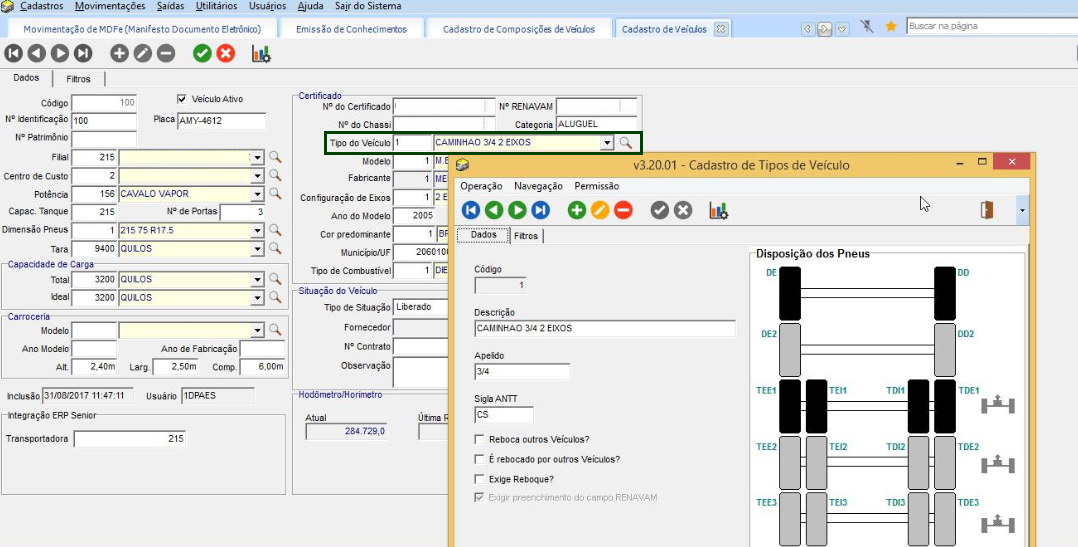Viewport: 1078px width, 547px height.
Task: Open the Potência dropdown list
Action: [257, 194]
